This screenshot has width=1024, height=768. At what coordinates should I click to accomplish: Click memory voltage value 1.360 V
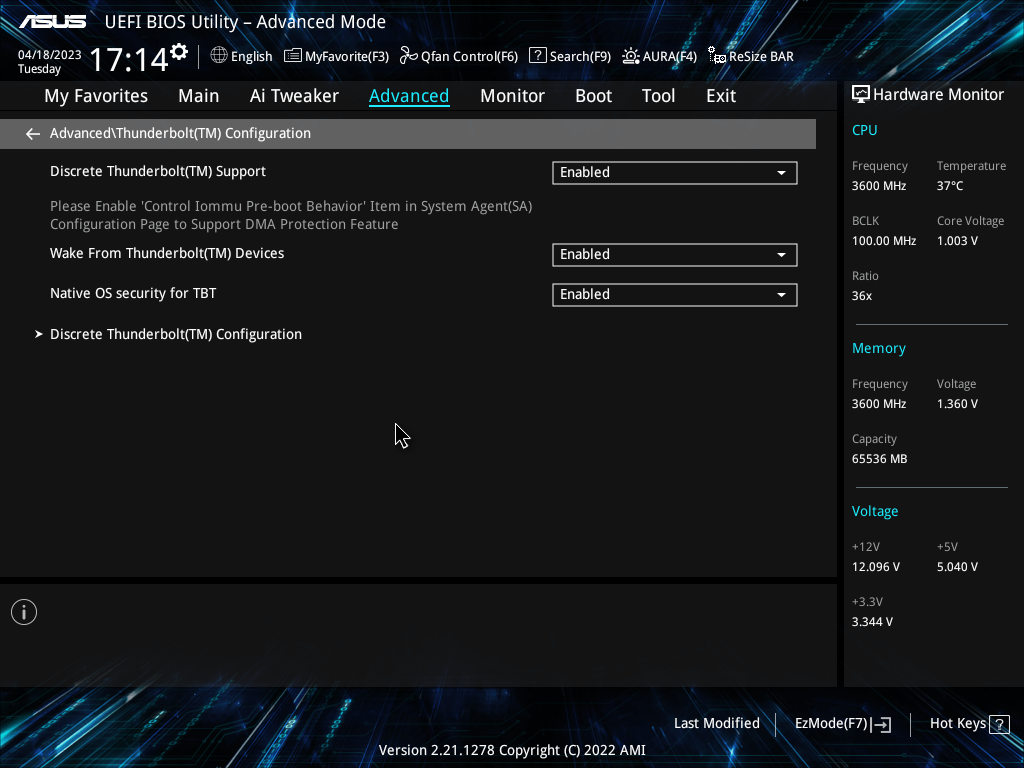pos(957,404)
